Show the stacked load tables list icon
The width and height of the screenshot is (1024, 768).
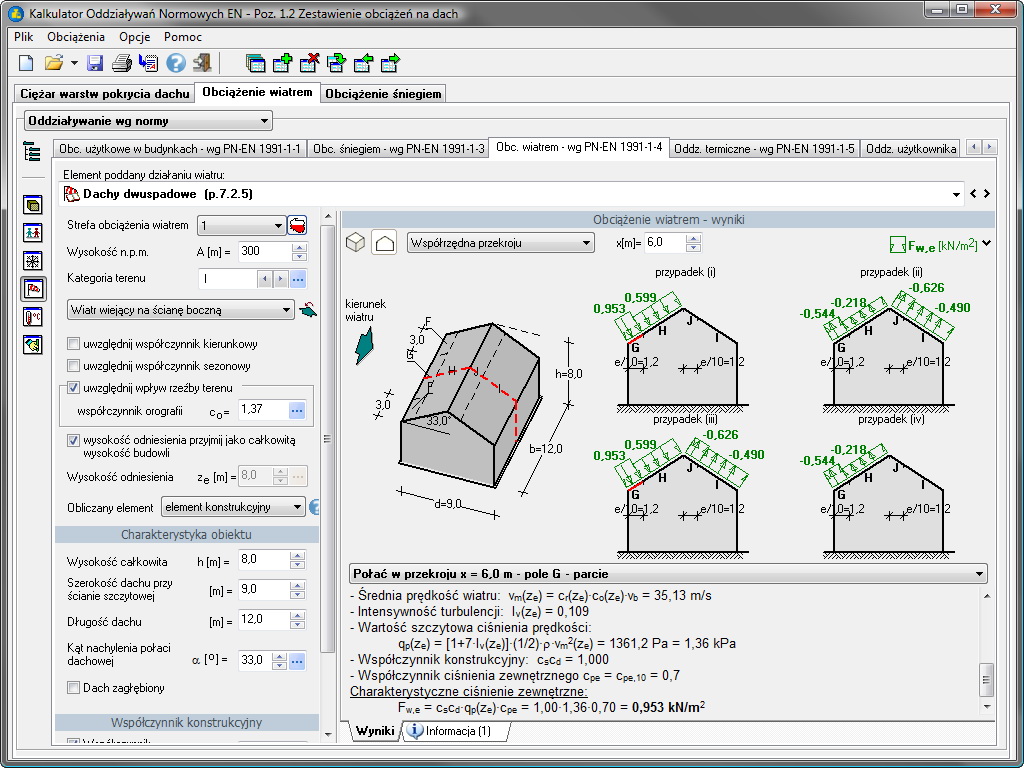point(255,63)
